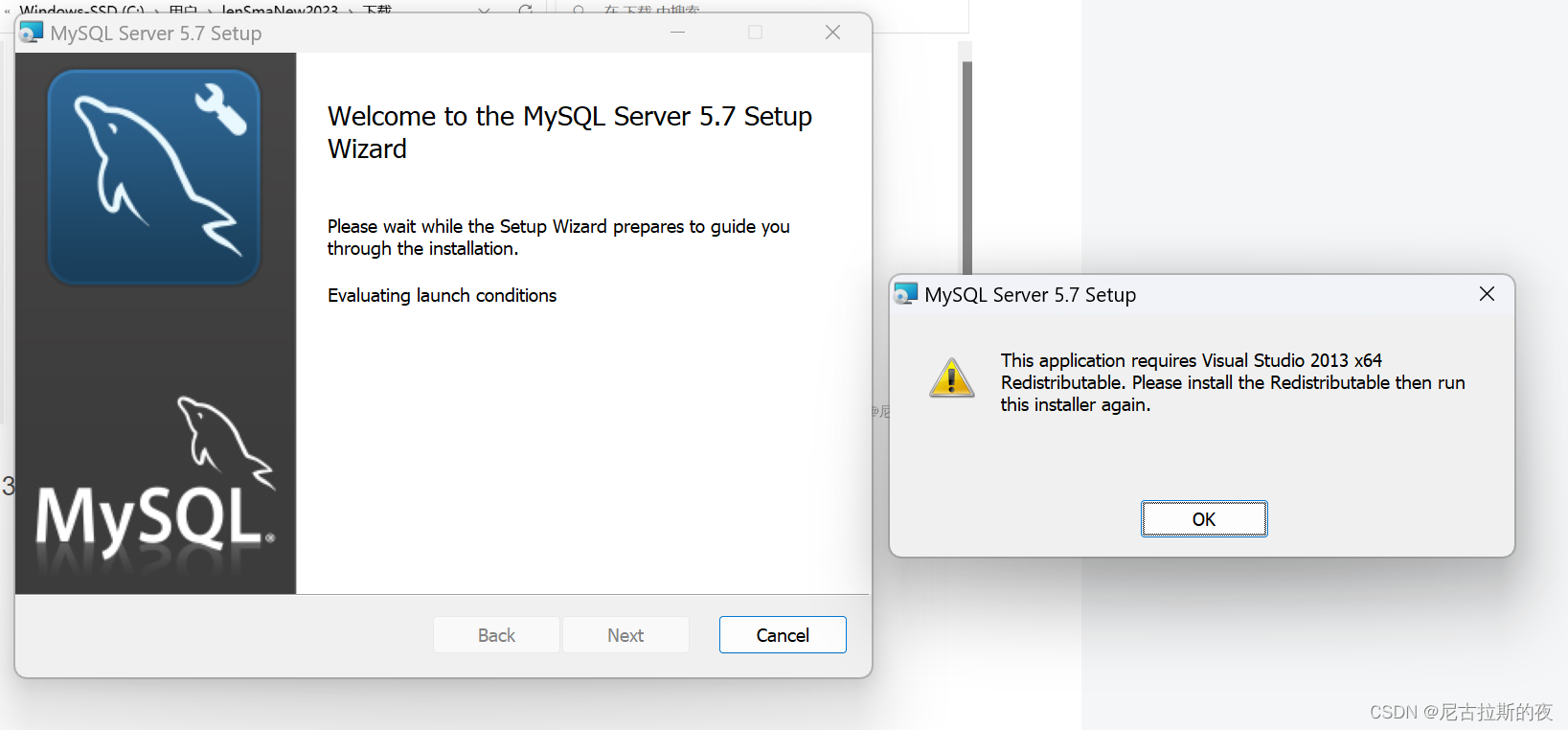Click the Back button
Image resolution: width=1568 pixels, height=730 pixels.
pyautogui.click(x=496, y=634)
